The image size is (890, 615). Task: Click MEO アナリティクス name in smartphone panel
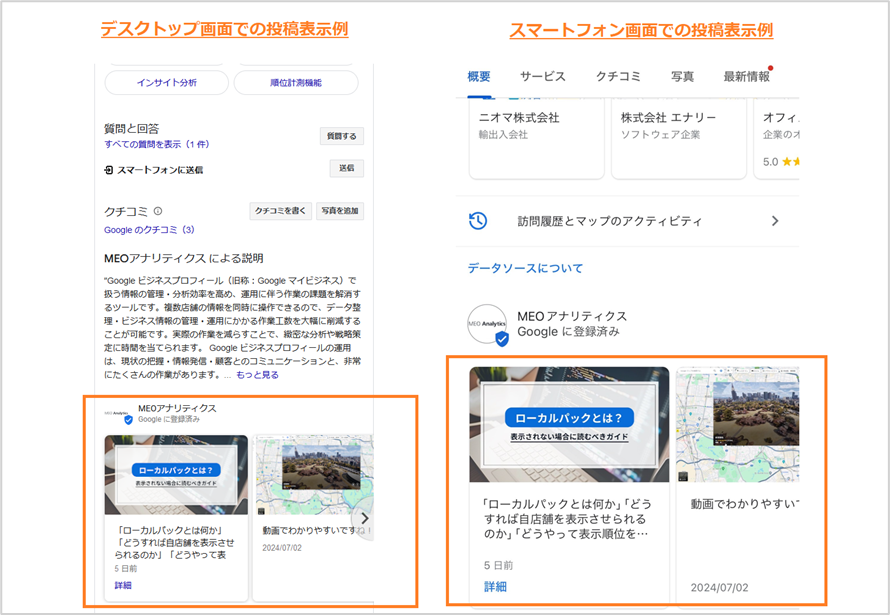572,317
